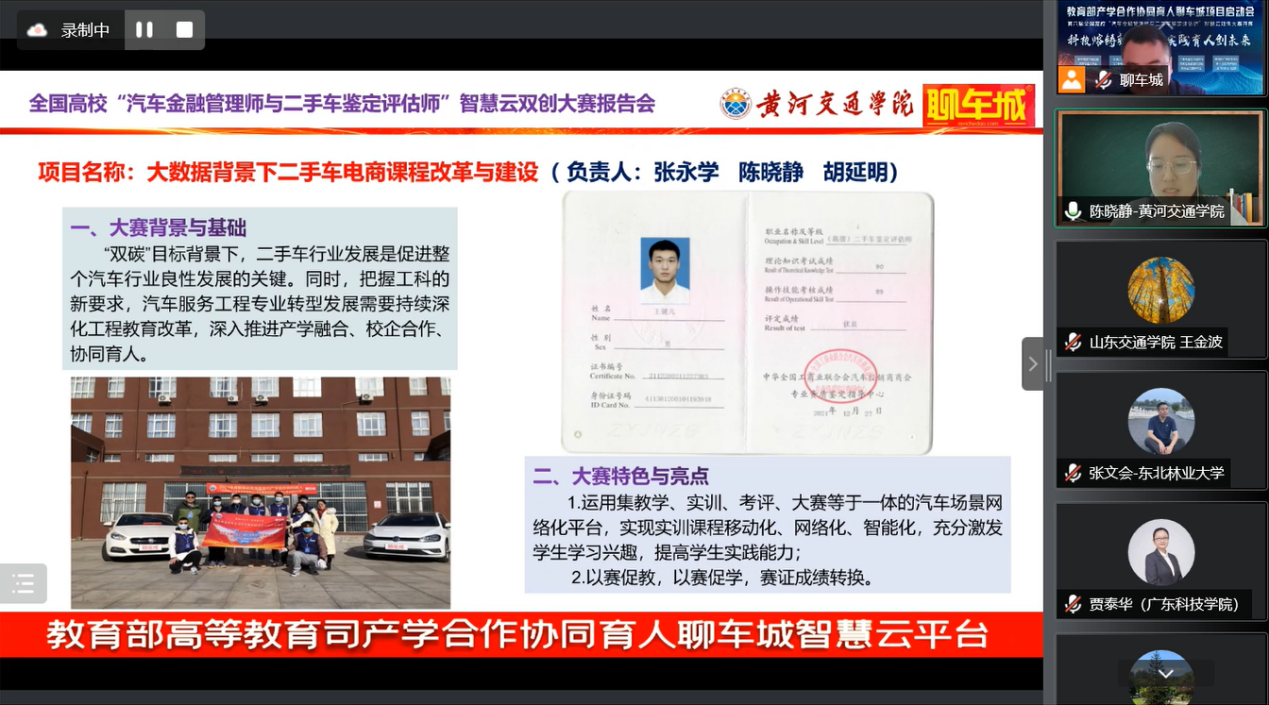Select 王金波's avatar with autumn tree photo
Screen dimensions: 1269x705
tap(1161, 290)
